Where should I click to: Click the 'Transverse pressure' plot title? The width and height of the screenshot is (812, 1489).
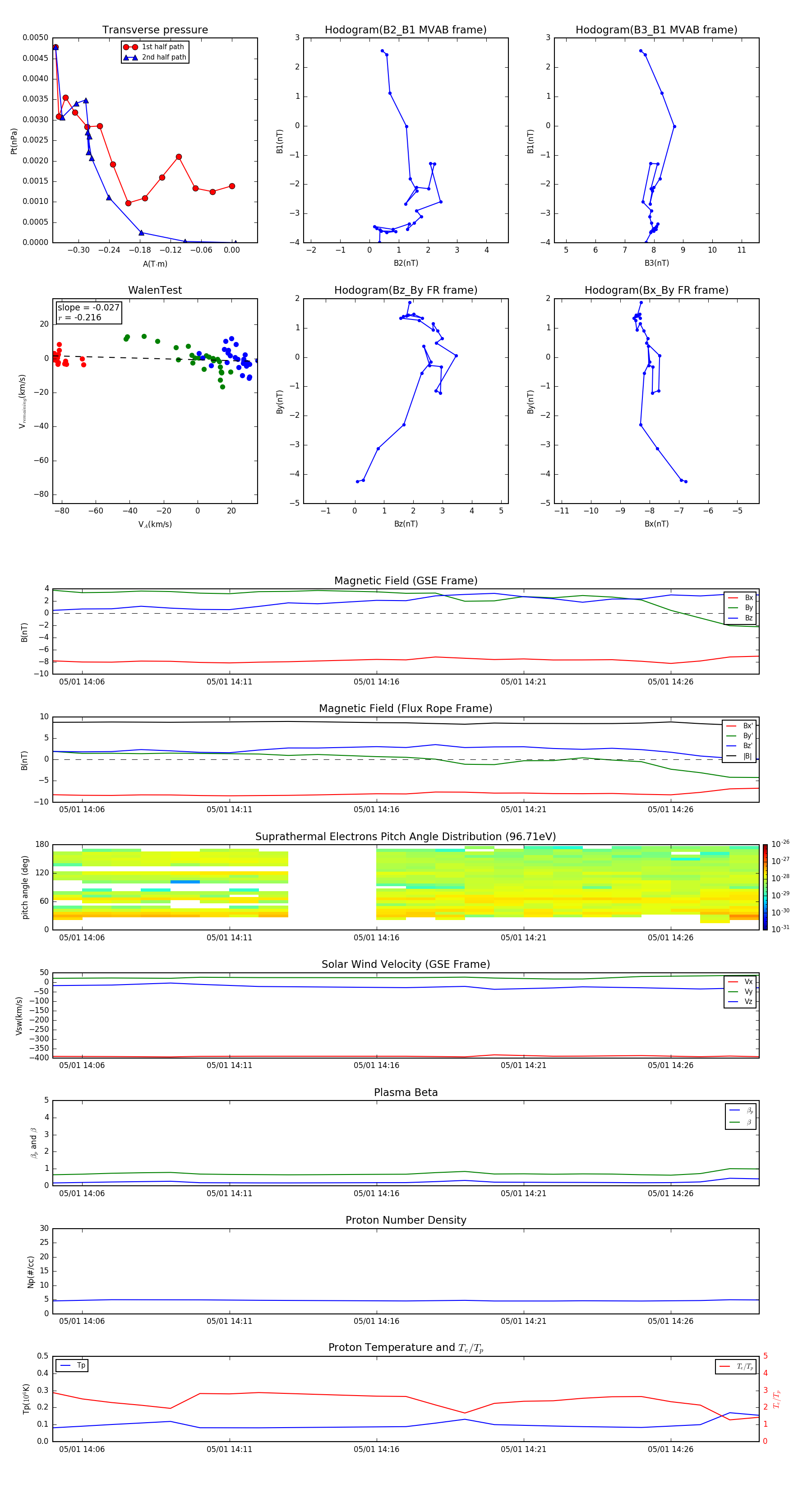(x=155, y=29)
